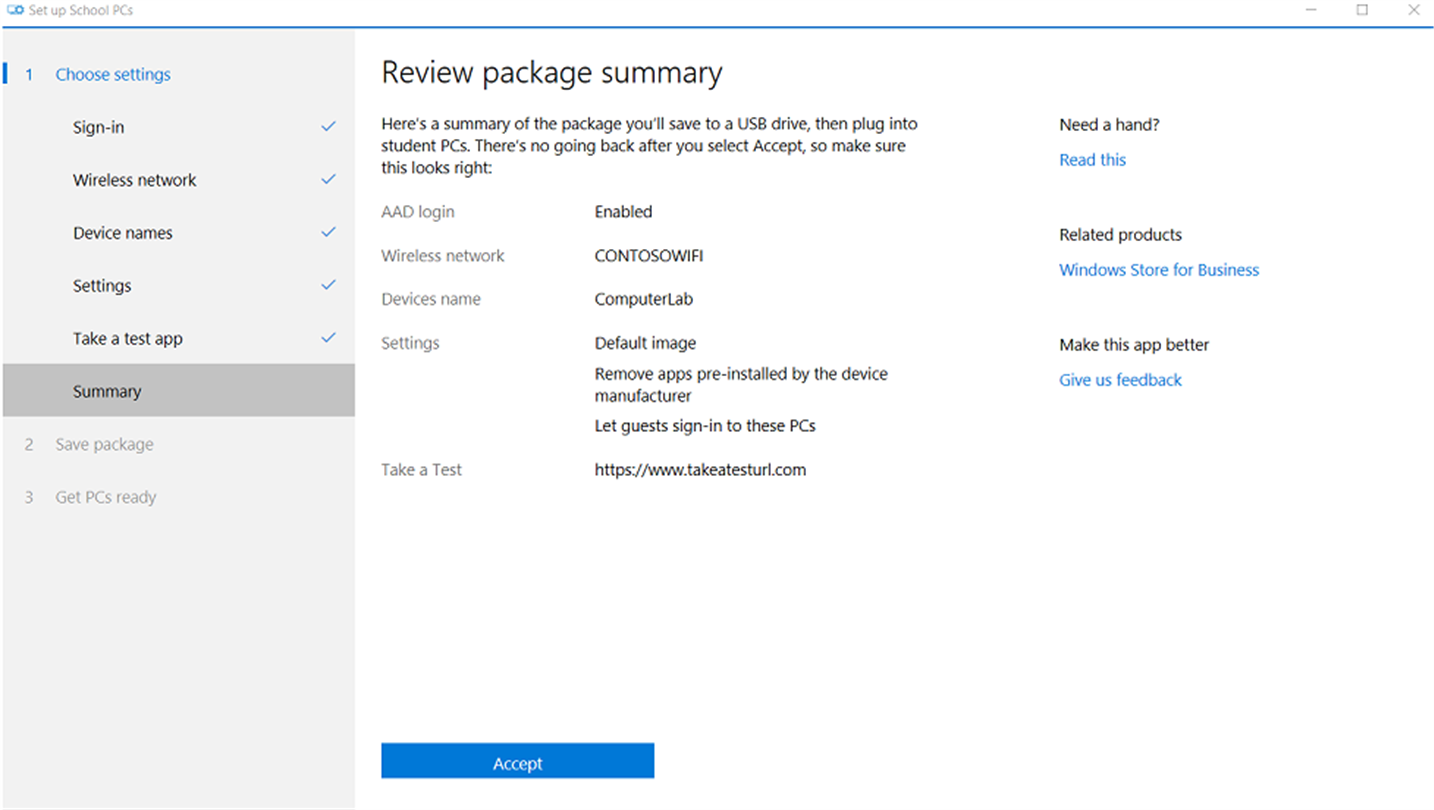The image size is (1434, 810).
Task: Click the checkmark next to Settings
Action: click(328, 286)
